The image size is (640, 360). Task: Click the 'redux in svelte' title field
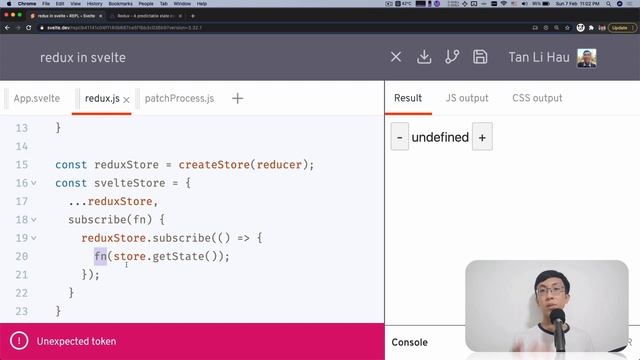[83, 58]
